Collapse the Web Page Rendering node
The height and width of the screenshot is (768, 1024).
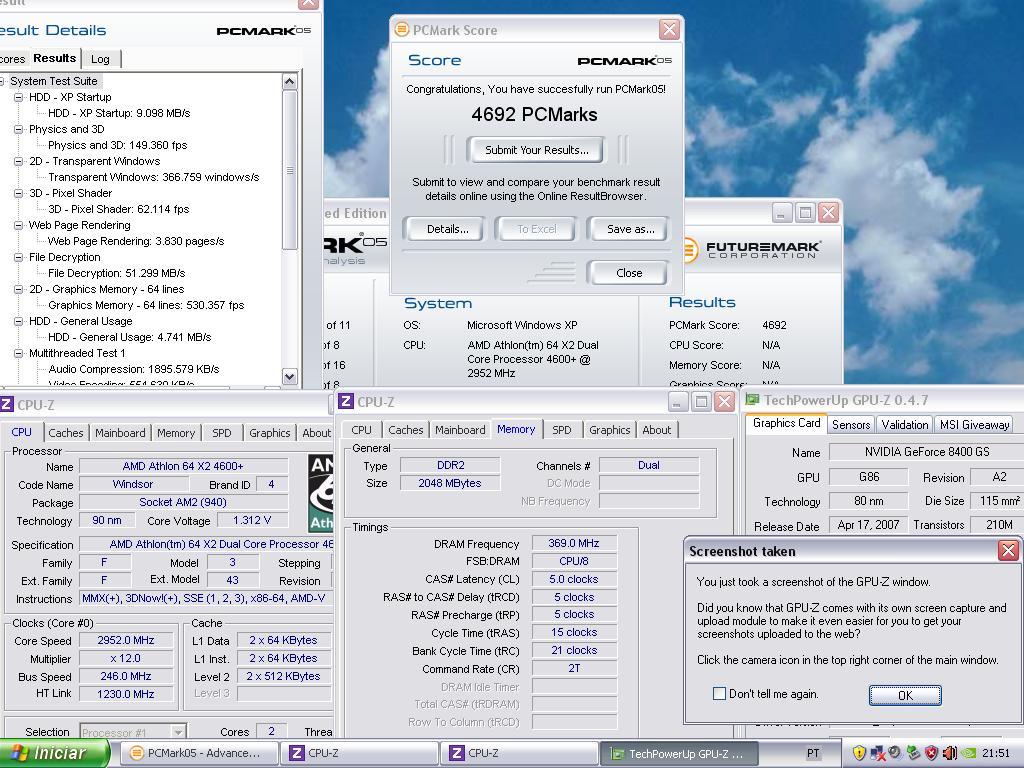19,225
